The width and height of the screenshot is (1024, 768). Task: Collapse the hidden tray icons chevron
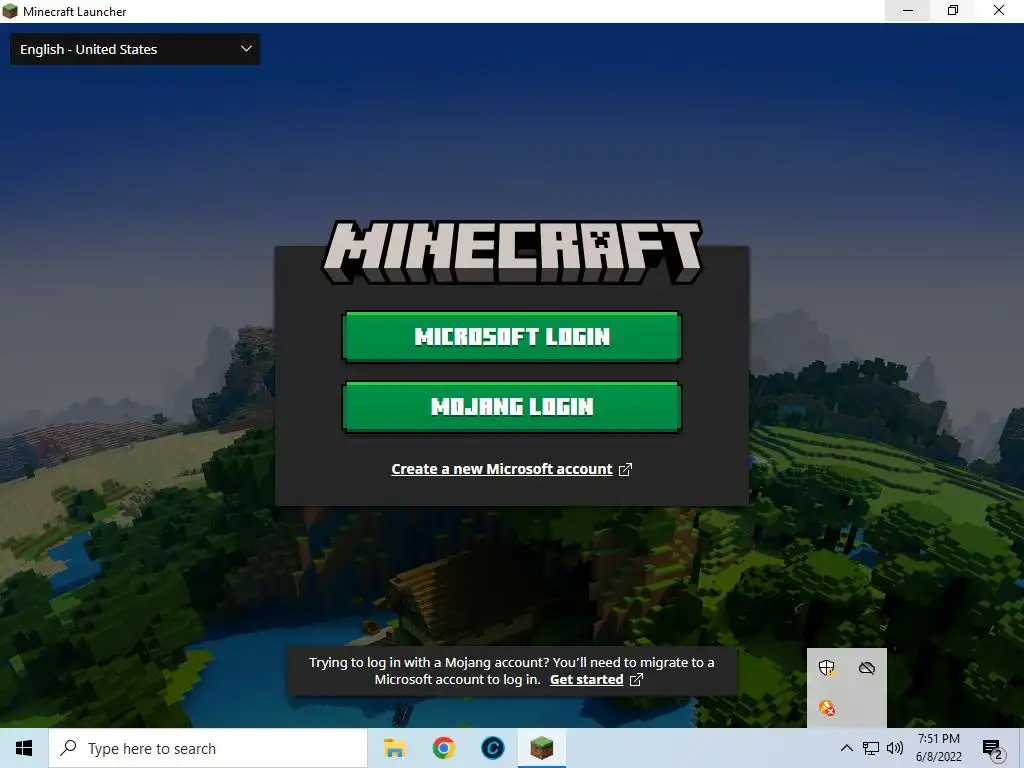click(846, 748)
